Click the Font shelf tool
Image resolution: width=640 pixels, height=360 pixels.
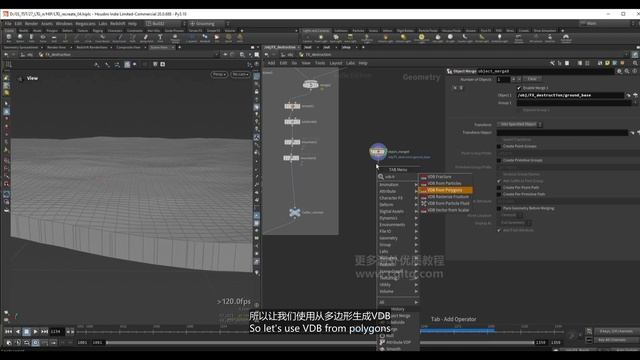160,38
